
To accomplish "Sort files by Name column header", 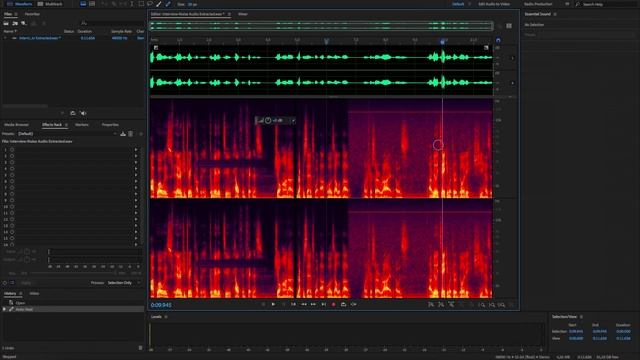I will point(10,31).
